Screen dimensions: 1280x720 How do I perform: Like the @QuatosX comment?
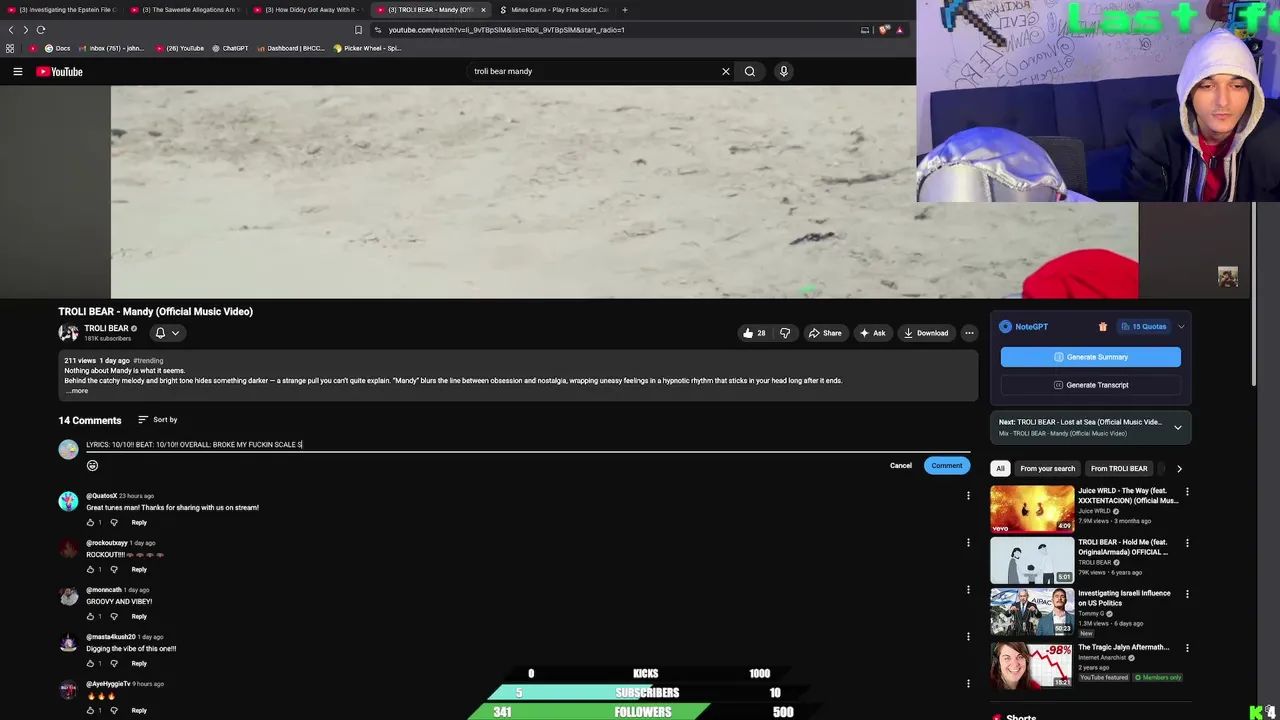point(90,522)
